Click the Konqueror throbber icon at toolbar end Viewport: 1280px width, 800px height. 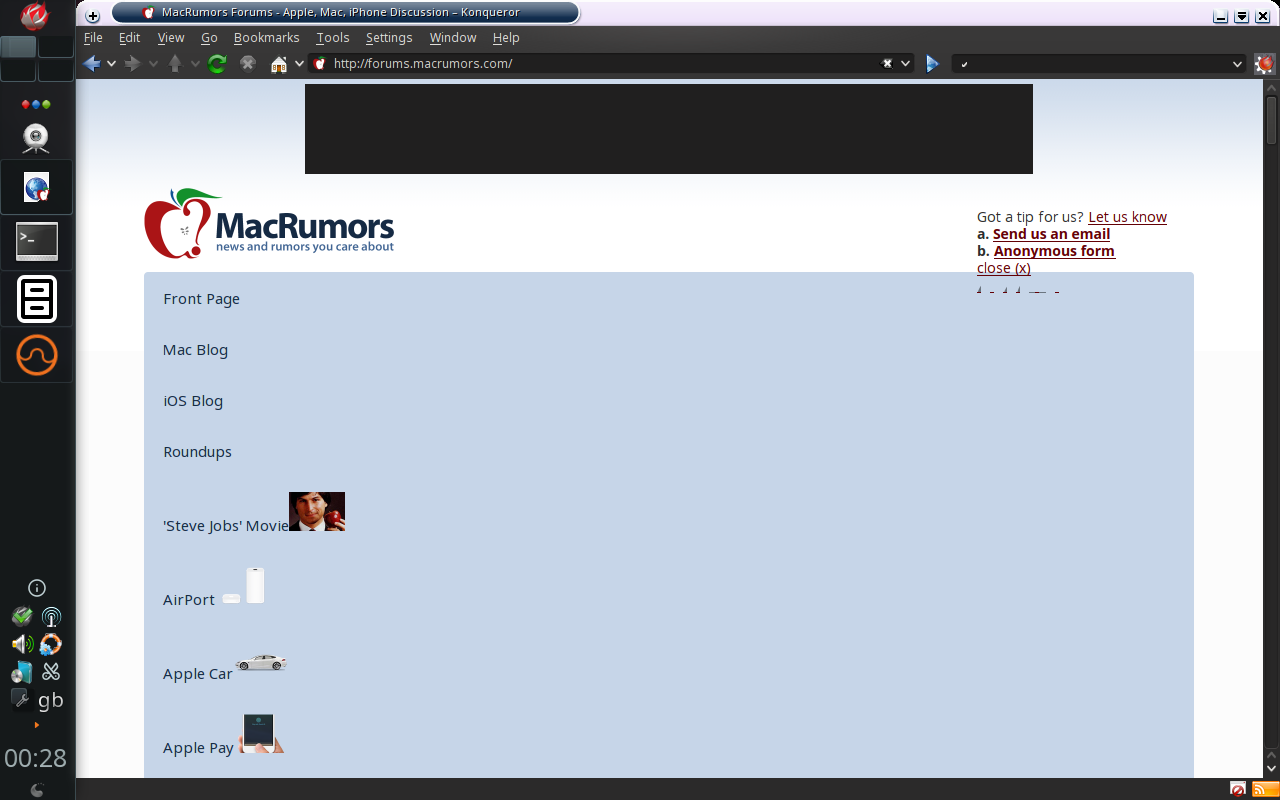(1265, 64)
